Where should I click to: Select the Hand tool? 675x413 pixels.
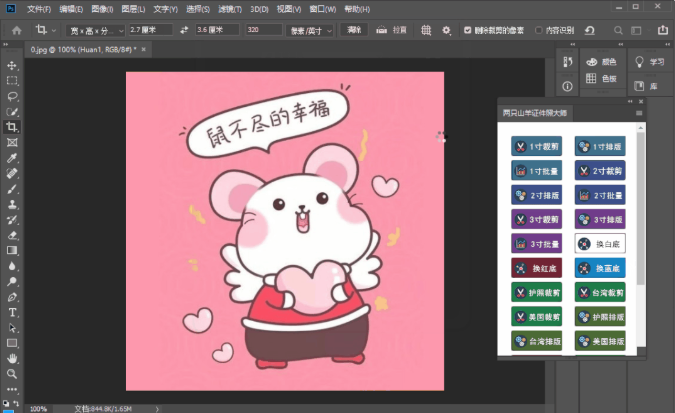(12, 358)
